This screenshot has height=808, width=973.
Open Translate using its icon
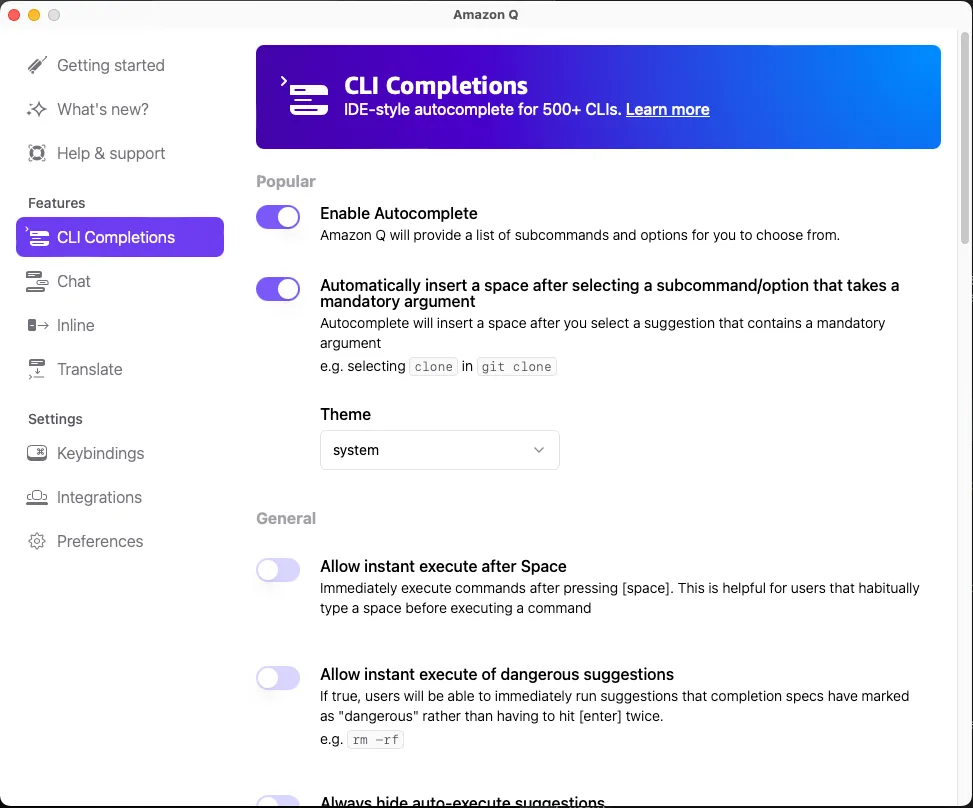tap(37, 369)
